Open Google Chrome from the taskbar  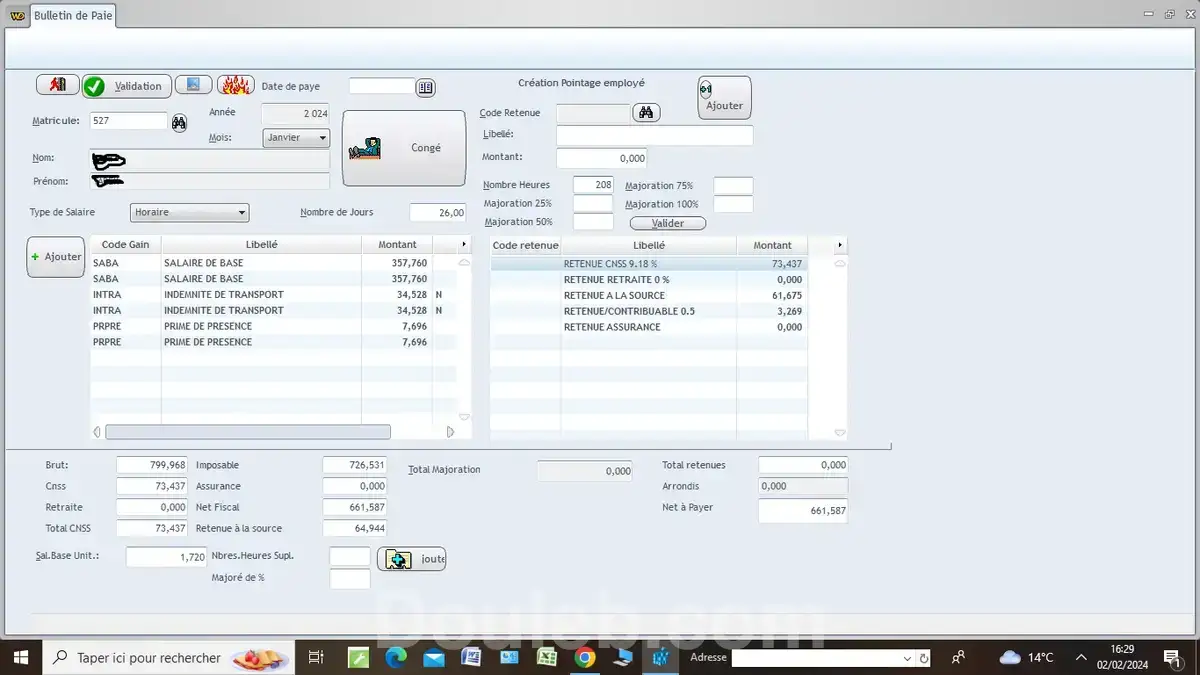tap(585, 657)
